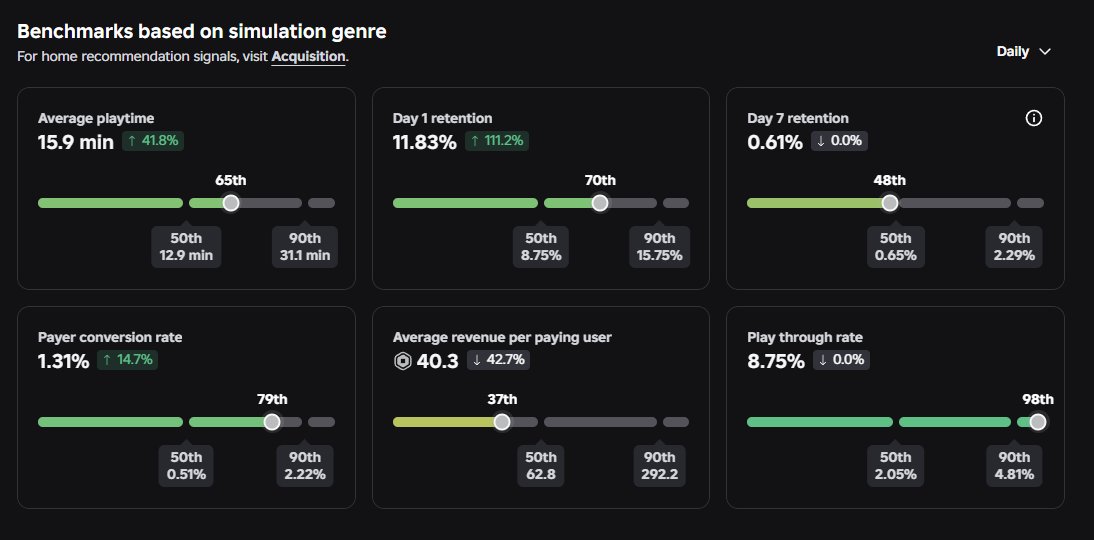The image size is (1094, 540).
Task: Click the 0.61% Day 7 retention value
Action: 775,142
